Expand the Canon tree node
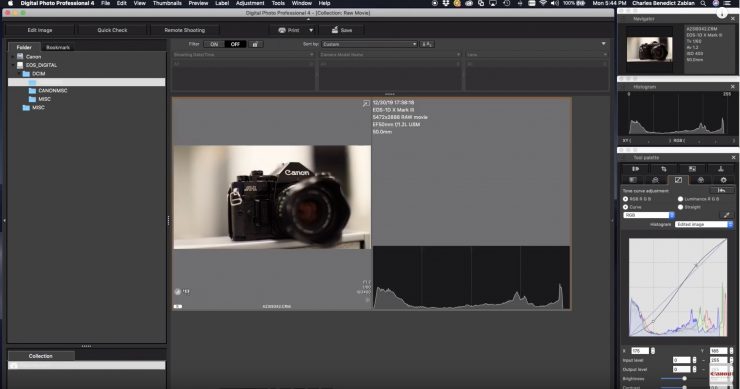This screenshot has height=389, width=740. [13, 57]
